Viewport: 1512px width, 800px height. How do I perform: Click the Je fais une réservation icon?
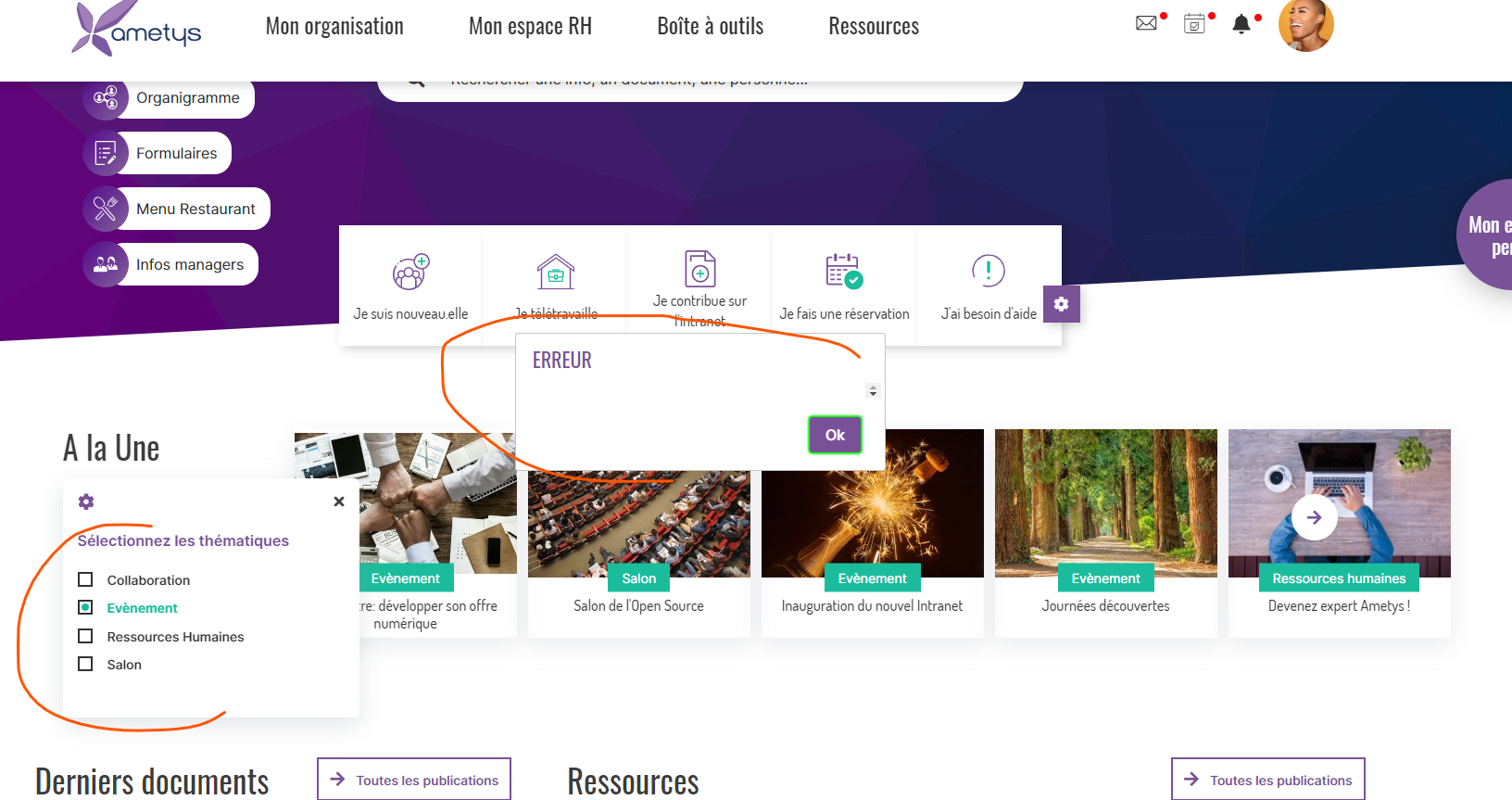(x=844, y=271)
